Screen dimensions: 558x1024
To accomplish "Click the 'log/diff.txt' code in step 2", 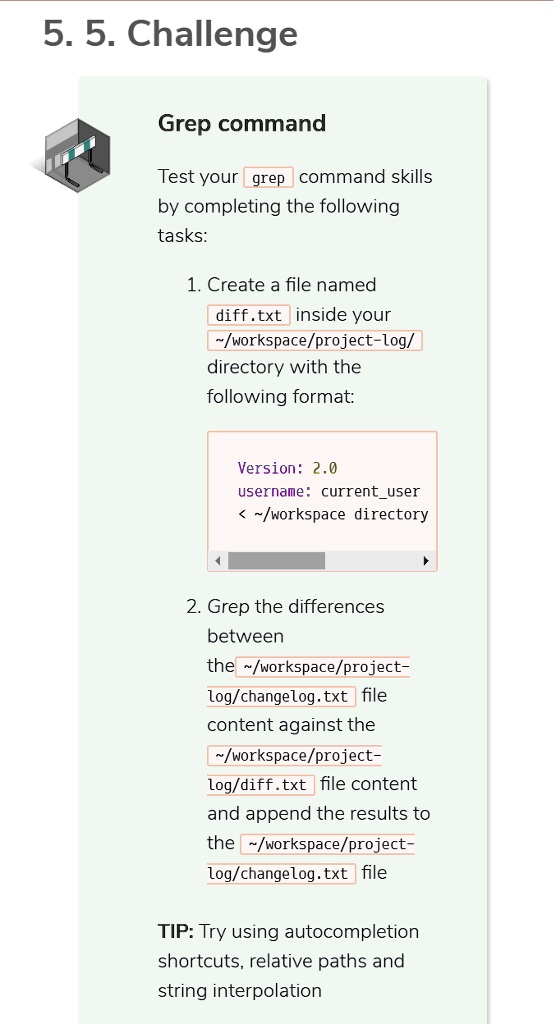I will 261,785.
